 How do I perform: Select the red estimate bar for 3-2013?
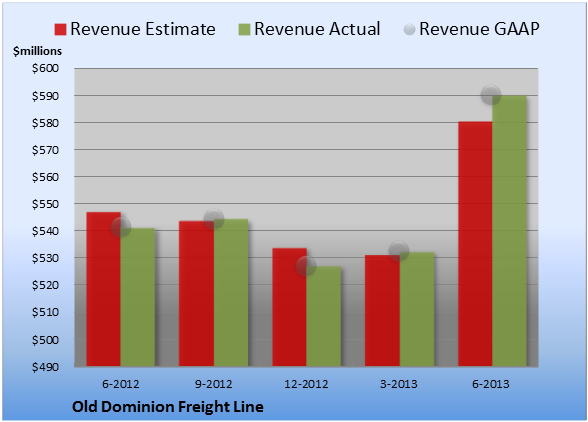(382, 311)
